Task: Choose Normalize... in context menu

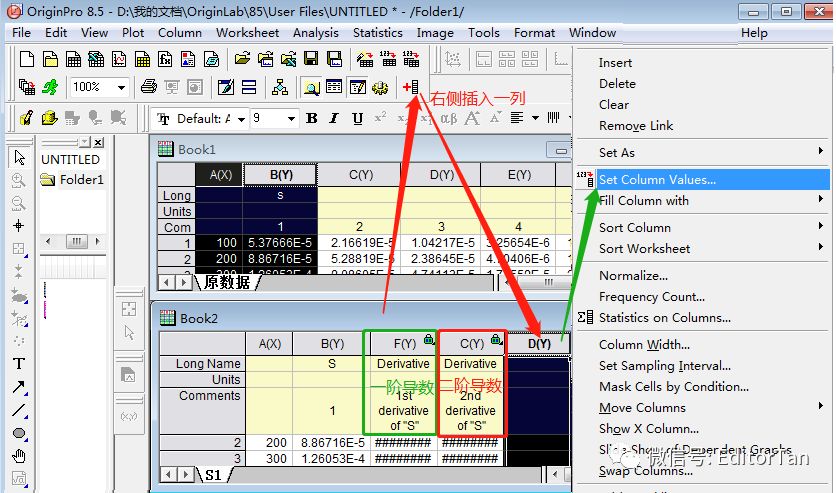Action: pyautogui.click(x=633, y=276)
